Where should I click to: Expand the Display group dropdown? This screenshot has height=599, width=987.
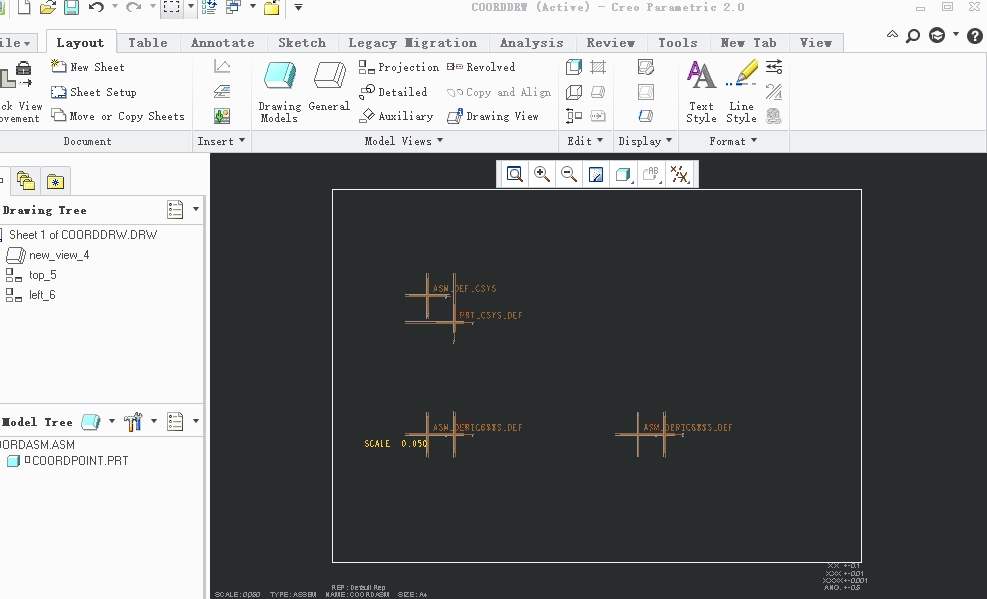pyautogui.click(x=668, y=140)
